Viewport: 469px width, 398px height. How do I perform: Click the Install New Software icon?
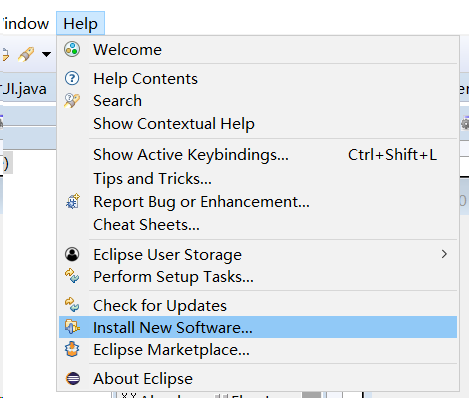pyautogui.click(x=72, y=327)
